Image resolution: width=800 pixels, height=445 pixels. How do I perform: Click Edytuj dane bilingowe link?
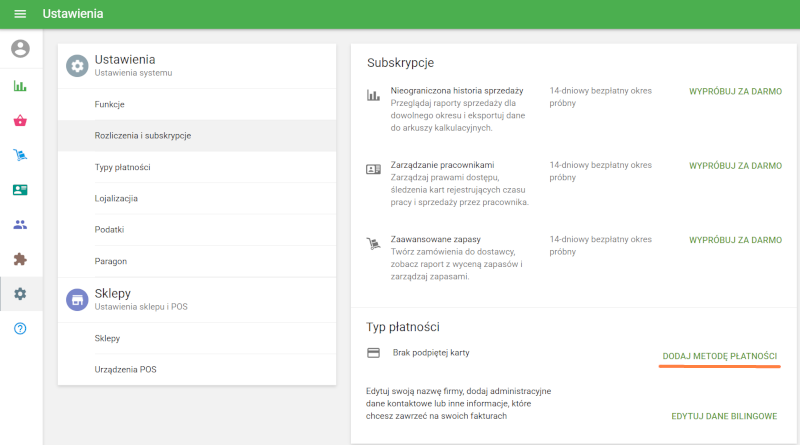click(x=723, y=416)
